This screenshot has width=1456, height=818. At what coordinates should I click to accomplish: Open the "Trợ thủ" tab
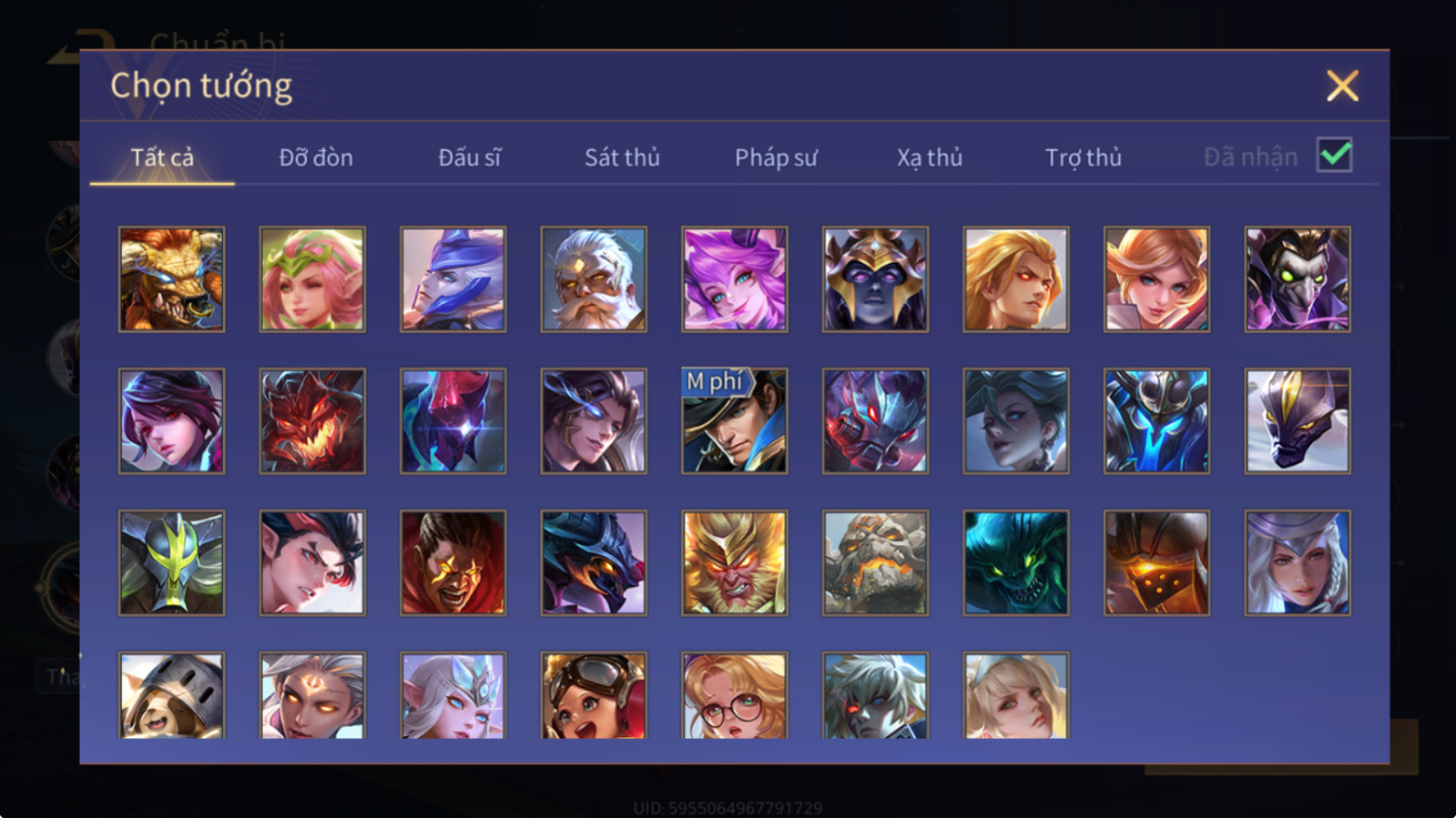coord(1083,158)
